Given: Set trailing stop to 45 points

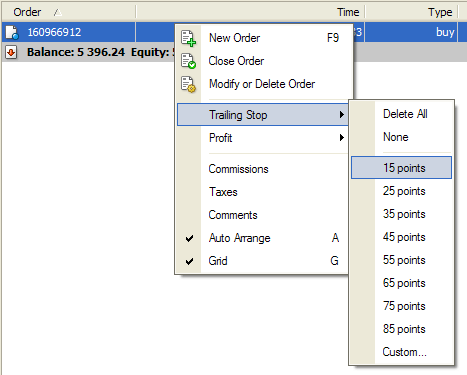Looking at the screenshot, I should pos(401,237).
